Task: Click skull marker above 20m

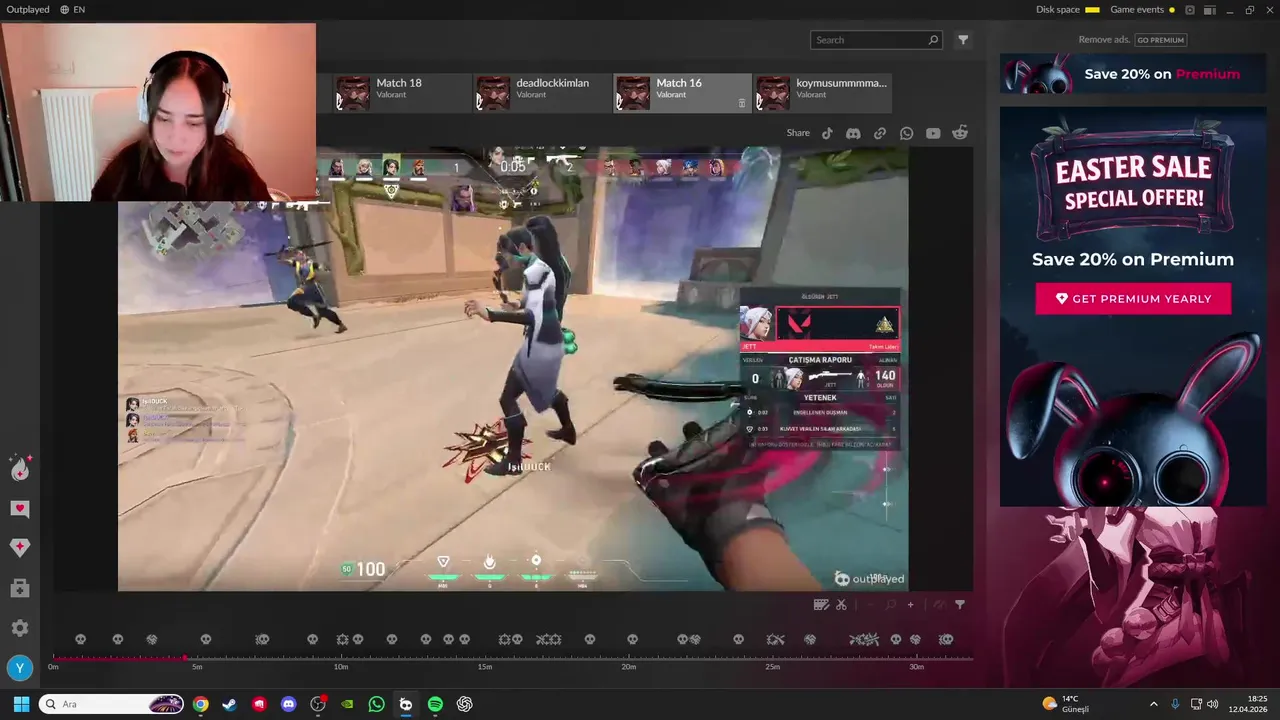Action: 632,639
